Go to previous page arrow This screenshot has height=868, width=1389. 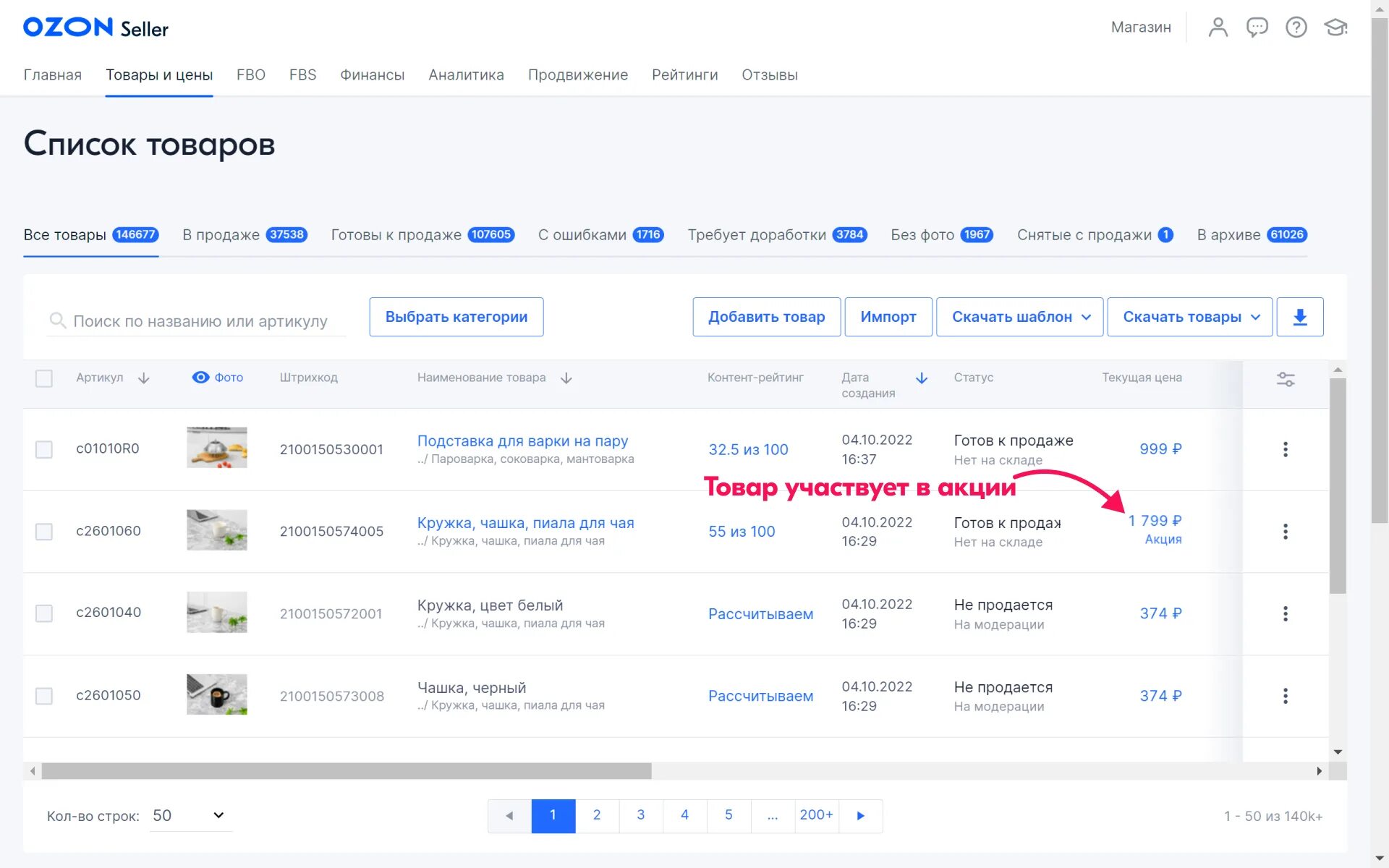click(509, 816)
